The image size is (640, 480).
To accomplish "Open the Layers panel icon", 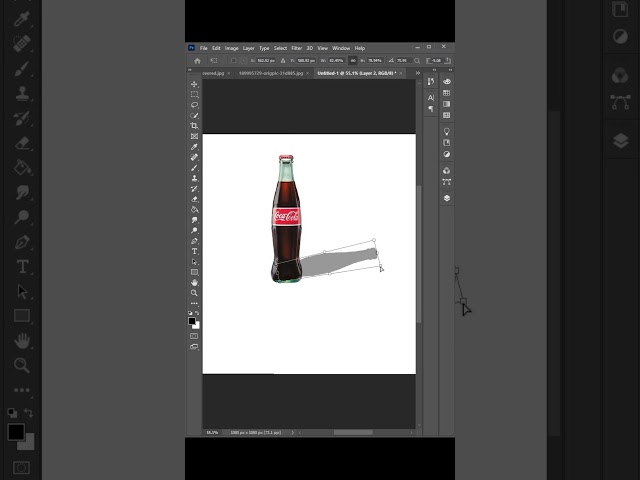I will coord(447,198).
